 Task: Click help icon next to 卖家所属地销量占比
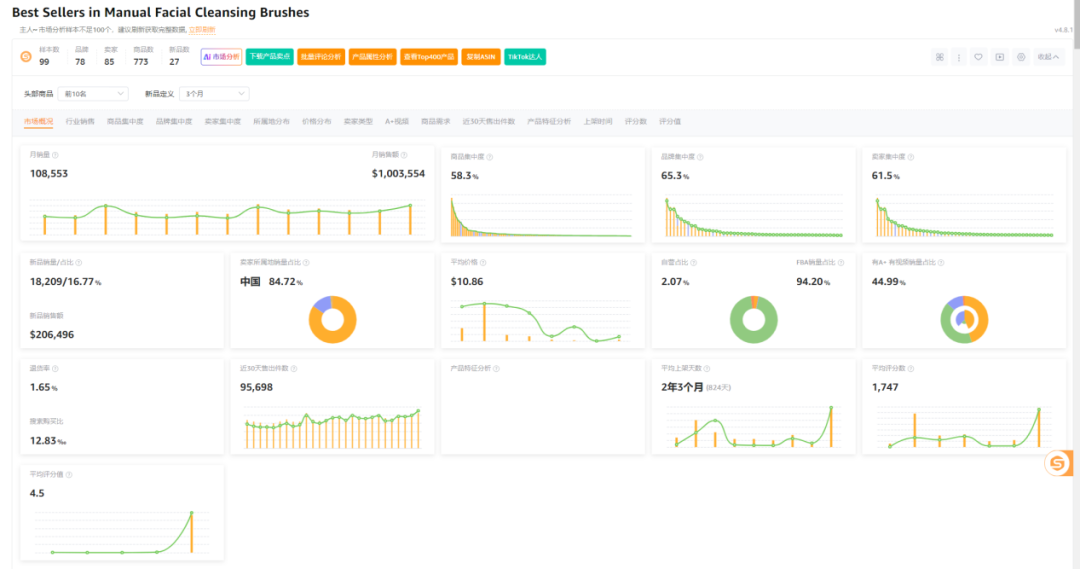306,262
